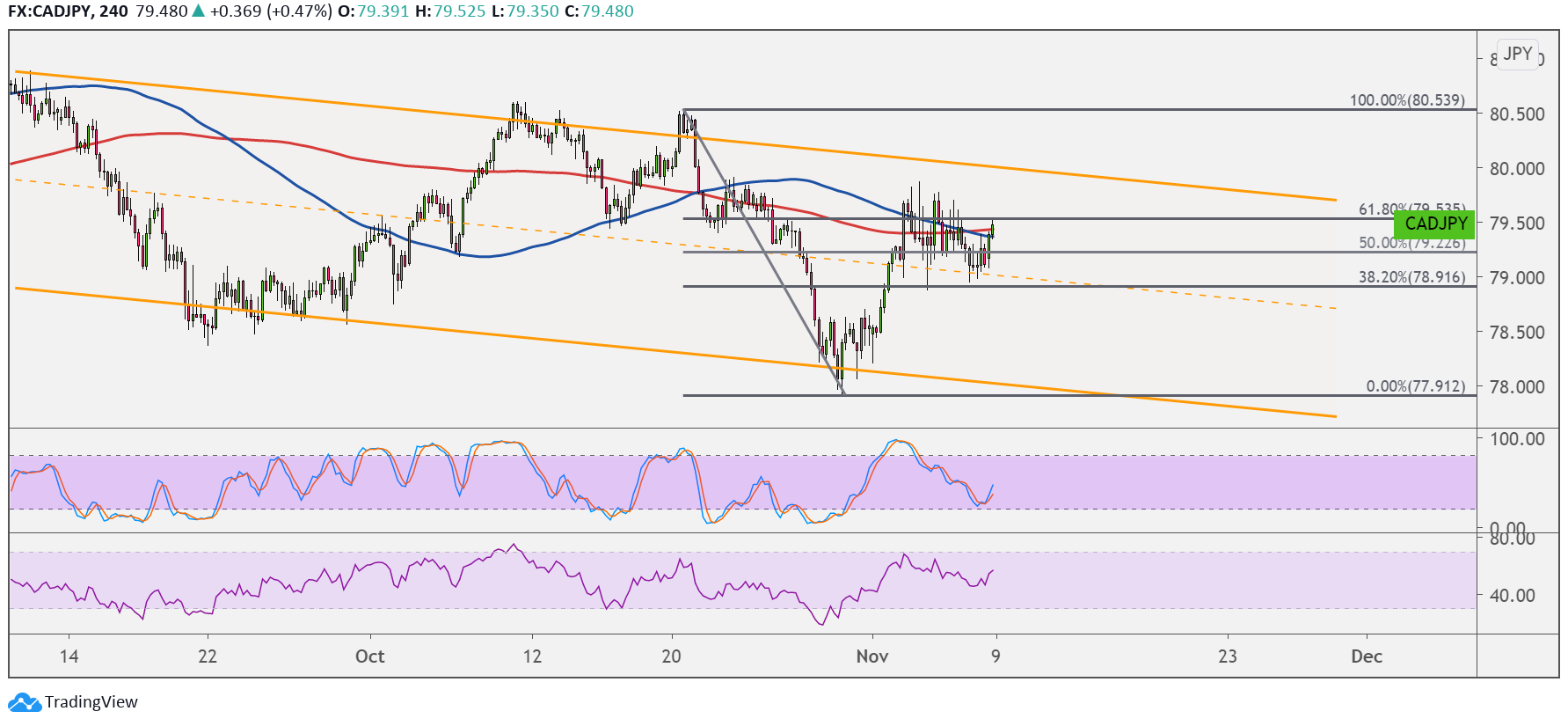Click the 79.500 price axis label
The width and height of the screenshot is (1568, 726).
1517,224
